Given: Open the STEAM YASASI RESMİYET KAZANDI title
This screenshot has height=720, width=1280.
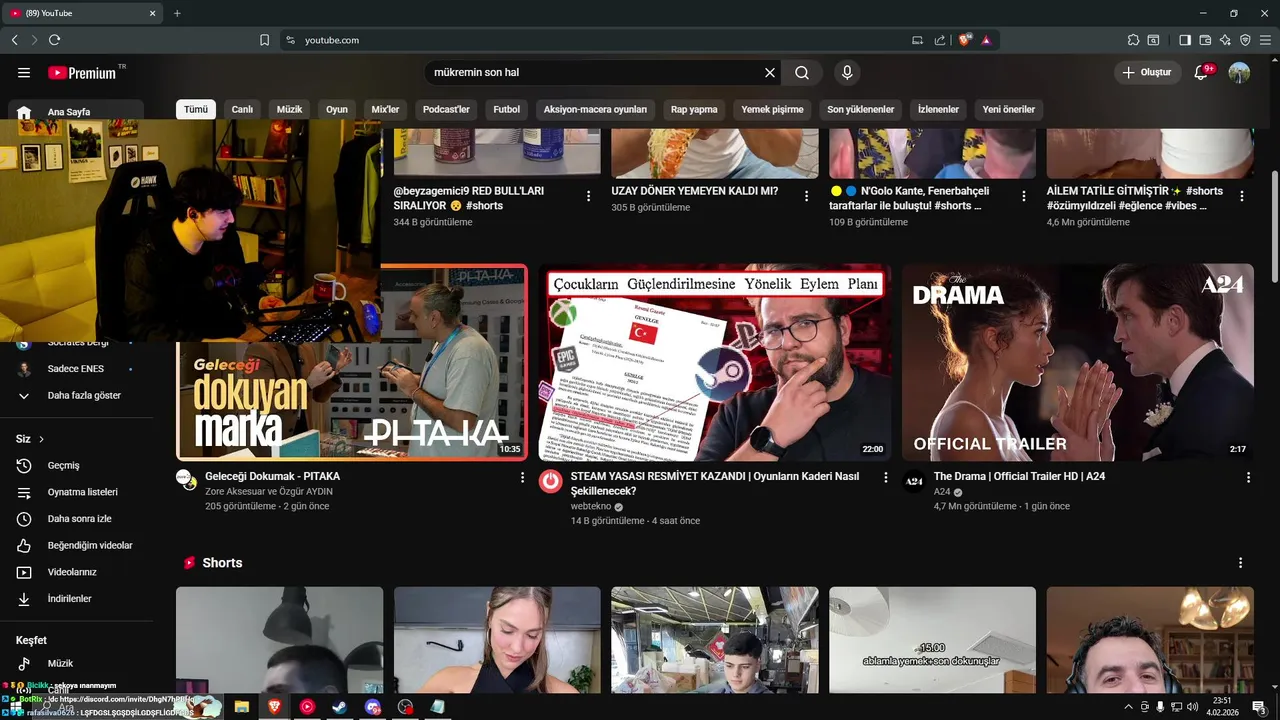Looking at the screenshot, I should point(715,484).
